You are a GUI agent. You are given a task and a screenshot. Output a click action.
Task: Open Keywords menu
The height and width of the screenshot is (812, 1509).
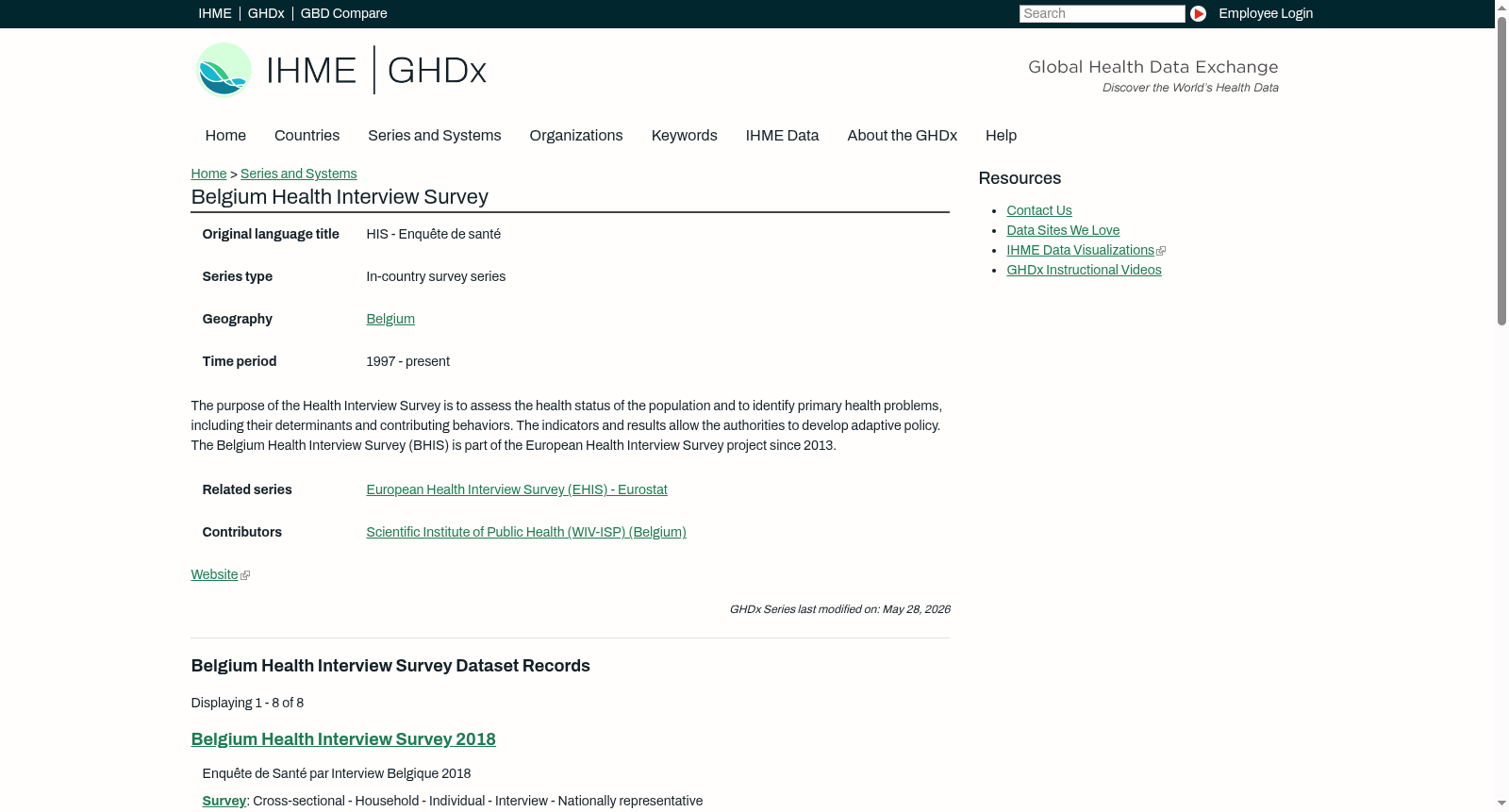684,136
